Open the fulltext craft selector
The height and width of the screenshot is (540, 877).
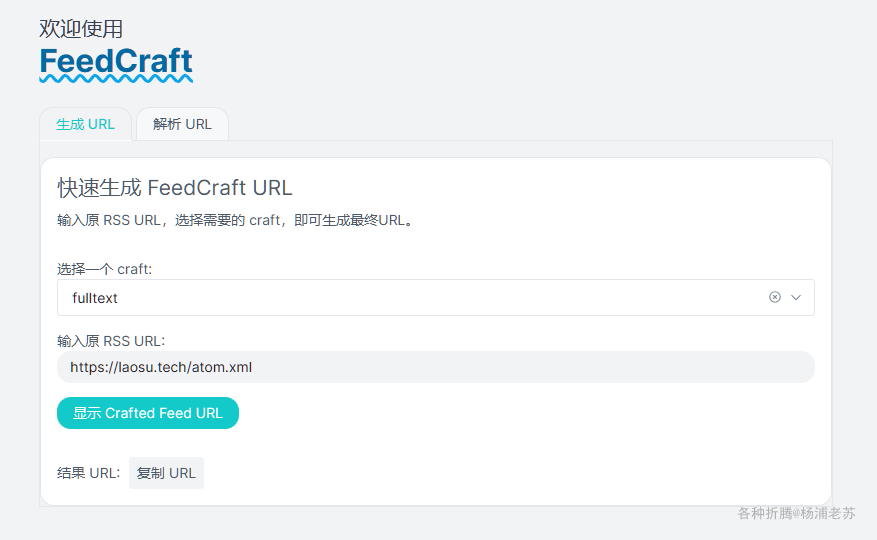(x=436, y=297)
